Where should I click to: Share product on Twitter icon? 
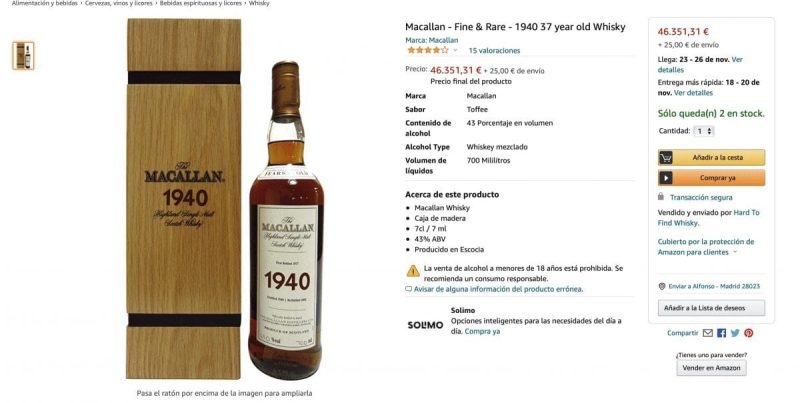pos(735,333)
